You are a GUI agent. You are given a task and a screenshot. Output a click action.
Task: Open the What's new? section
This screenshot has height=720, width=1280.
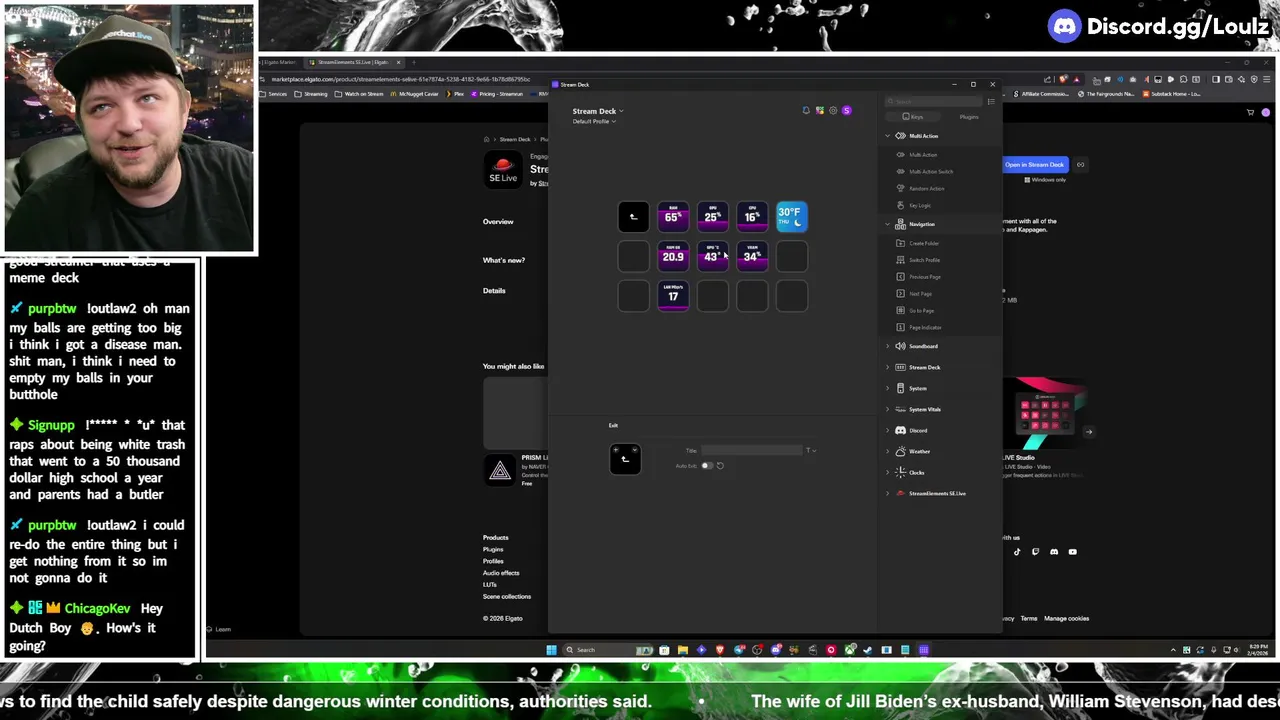503,260
